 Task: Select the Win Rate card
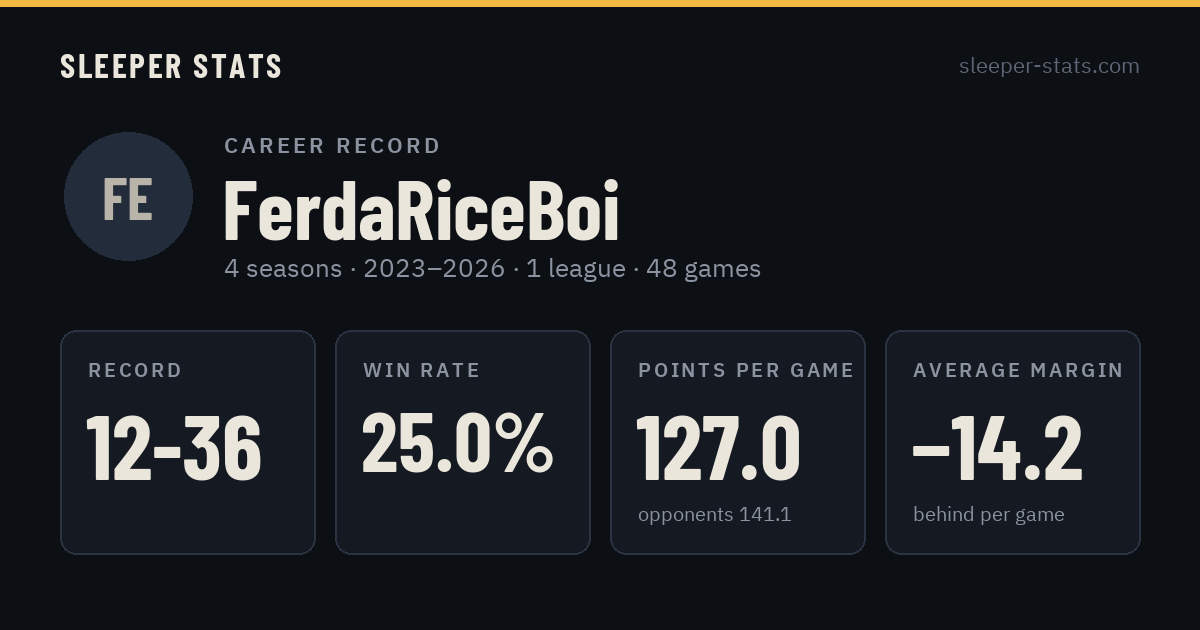tap(463, 442)
